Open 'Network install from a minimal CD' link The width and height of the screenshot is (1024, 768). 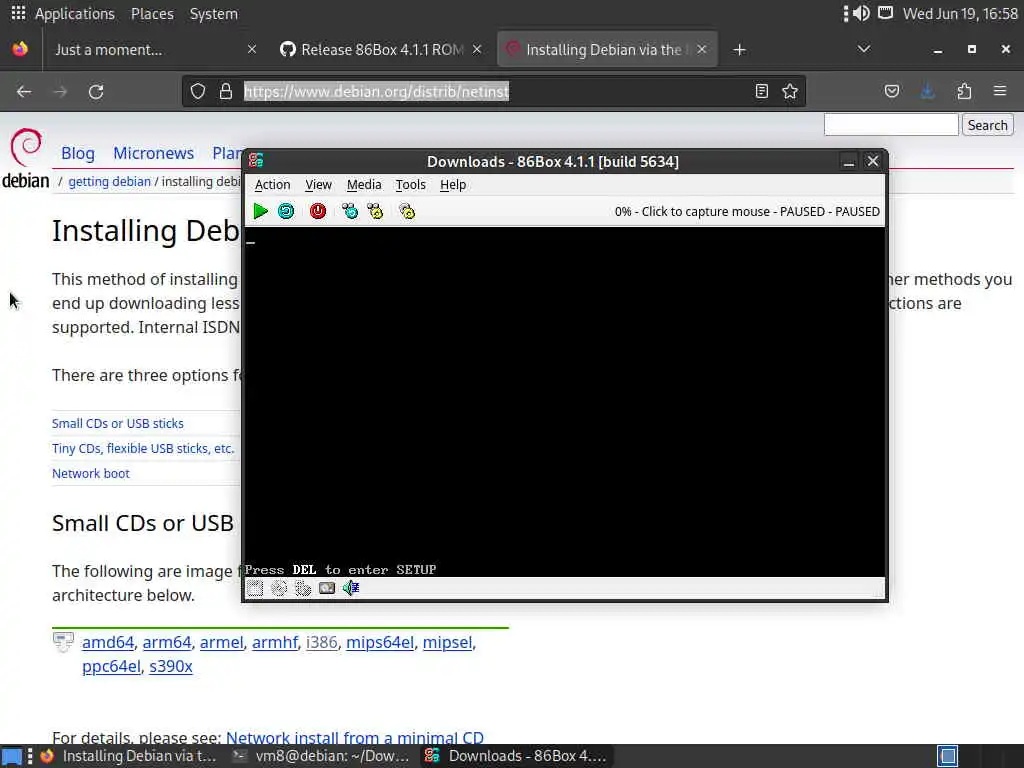355,738
